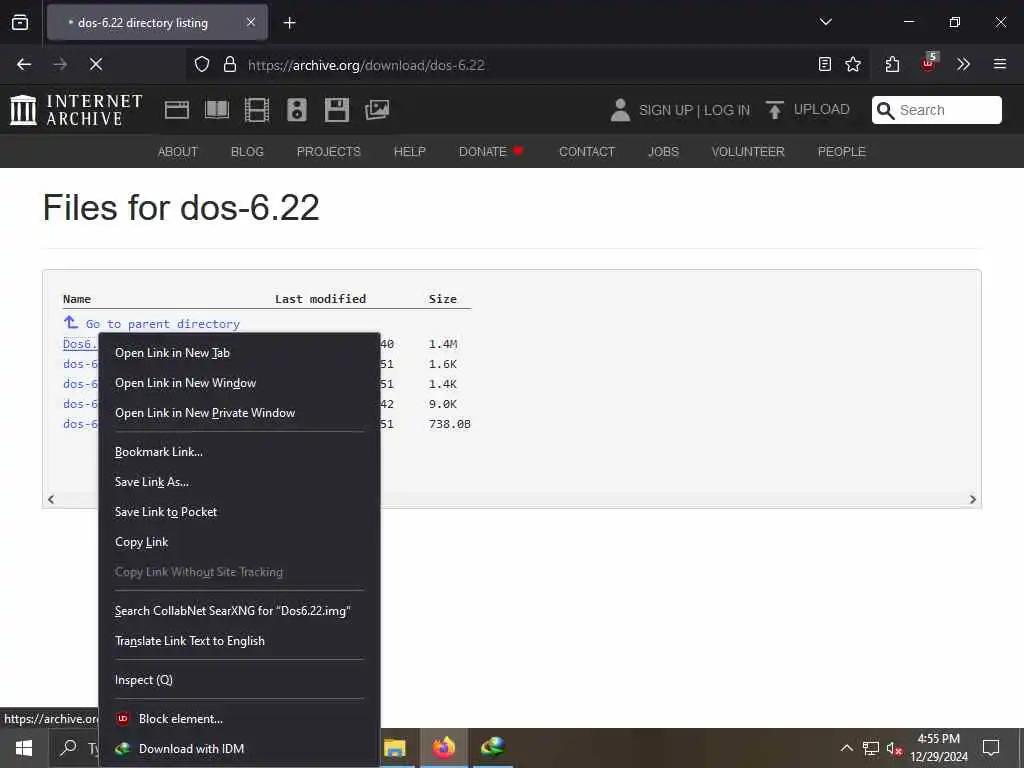This screenshot has height=768, width=1024.
Task: Open Internet Download Manager taskbar icon
Action: [493, 748]
